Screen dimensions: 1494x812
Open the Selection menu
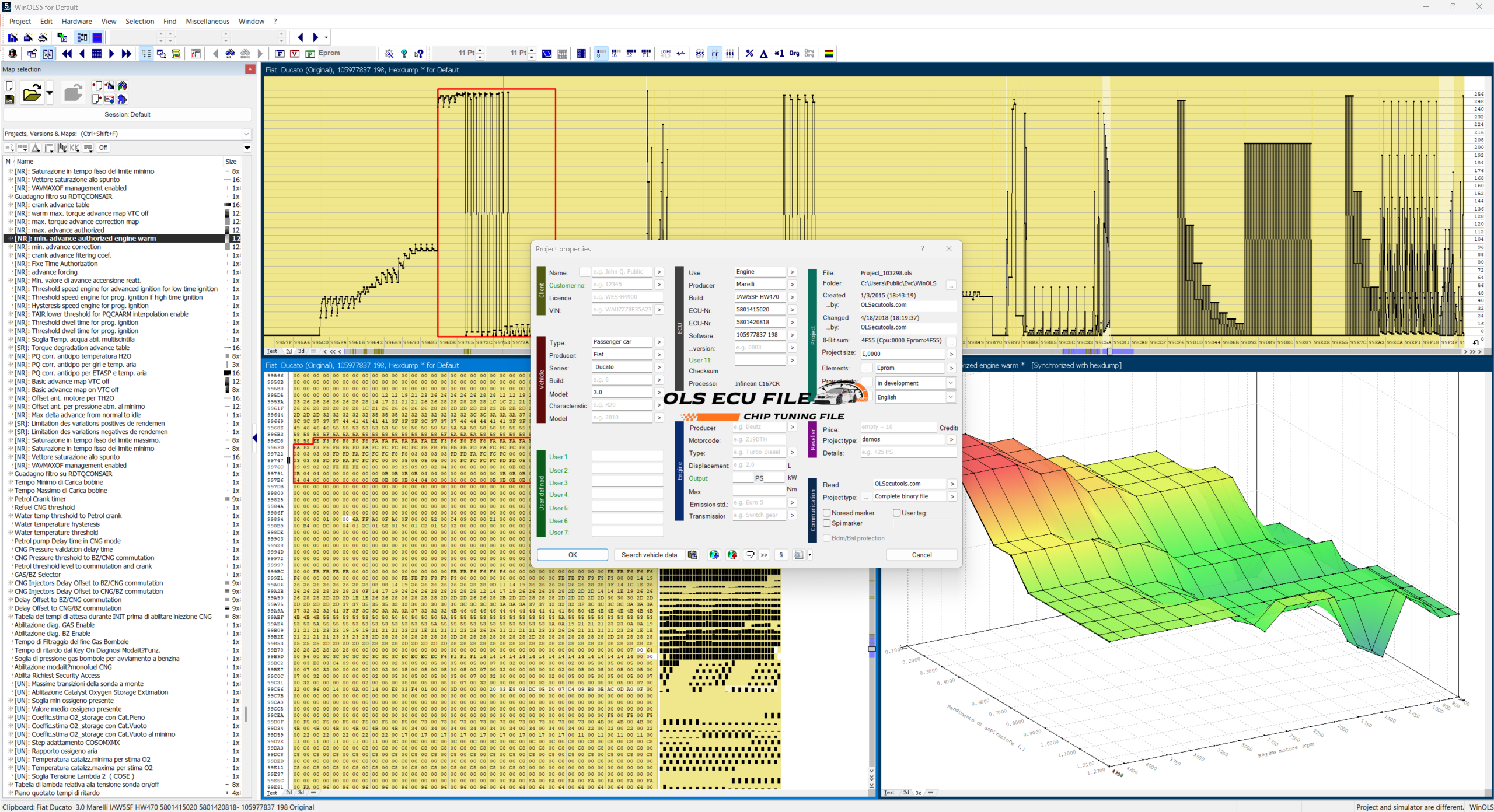coord(139,21)
